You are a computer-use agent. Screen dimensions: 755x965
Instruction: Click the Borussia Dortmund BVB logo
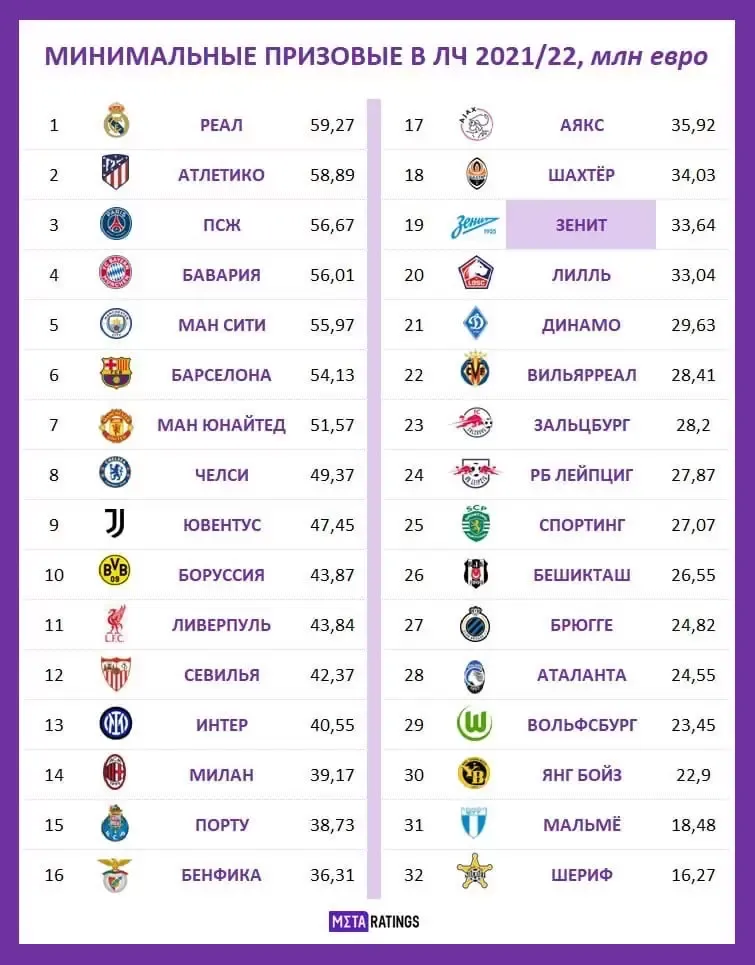coord(116,574)
